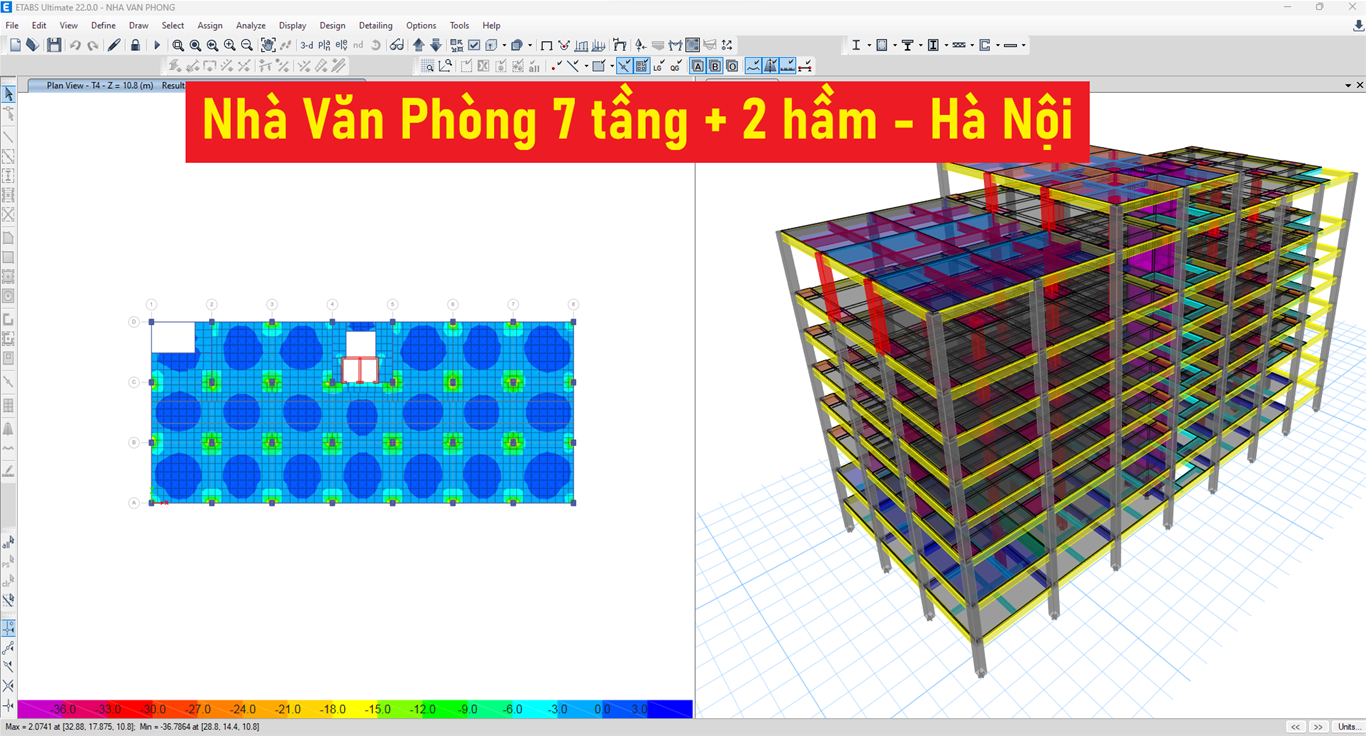Click the O design-type icon
Viewport: 1366px width, 736px height.
(x=732, y=66)
